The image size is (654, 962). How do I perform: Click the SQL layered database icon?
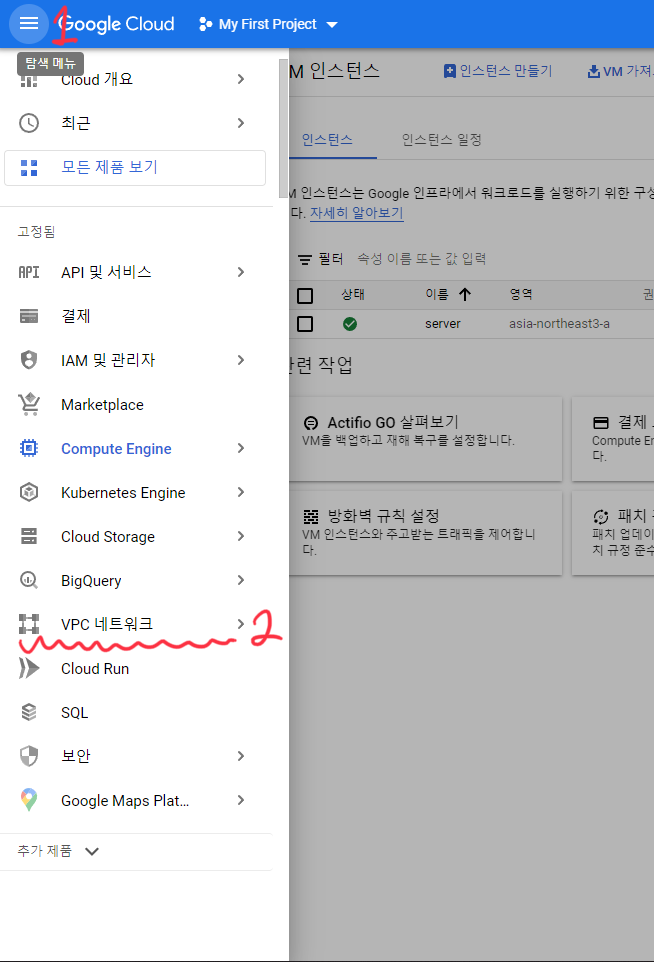point(29,712)
